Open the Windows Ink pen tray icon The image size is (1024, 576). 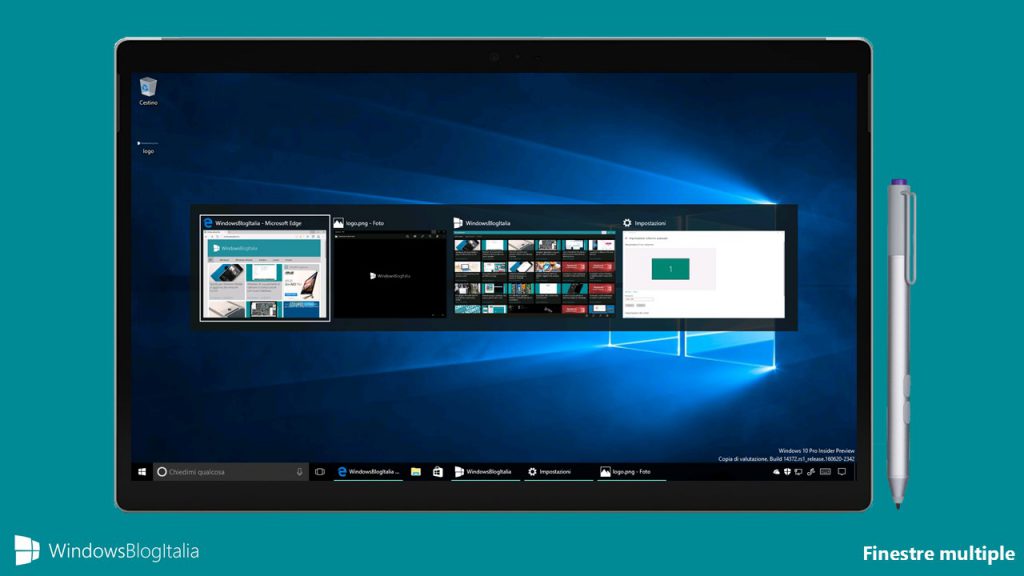(x=811, y=472)
